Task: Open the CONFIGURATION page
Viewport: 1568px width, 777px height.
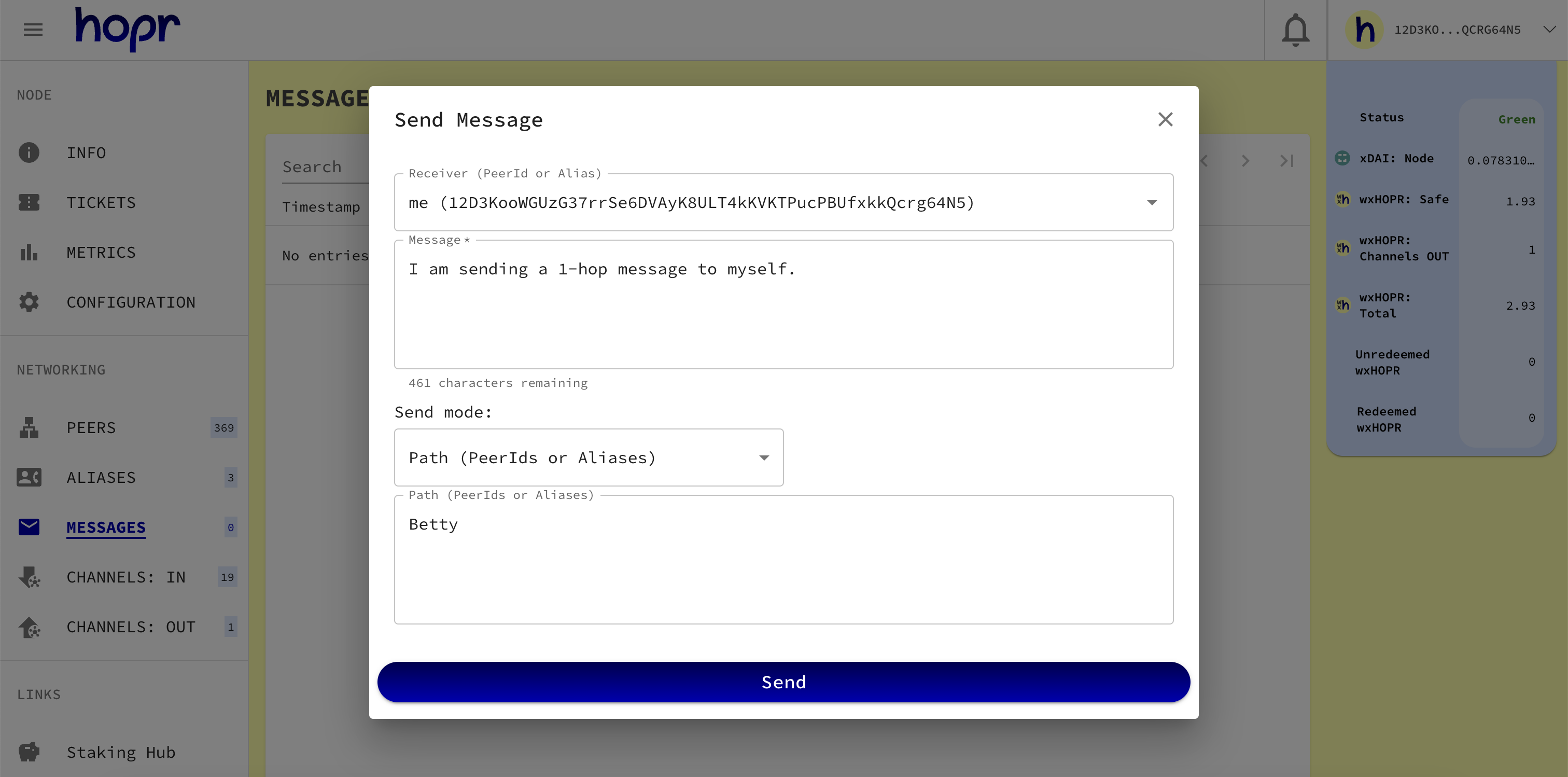Action: coord(131,302)
